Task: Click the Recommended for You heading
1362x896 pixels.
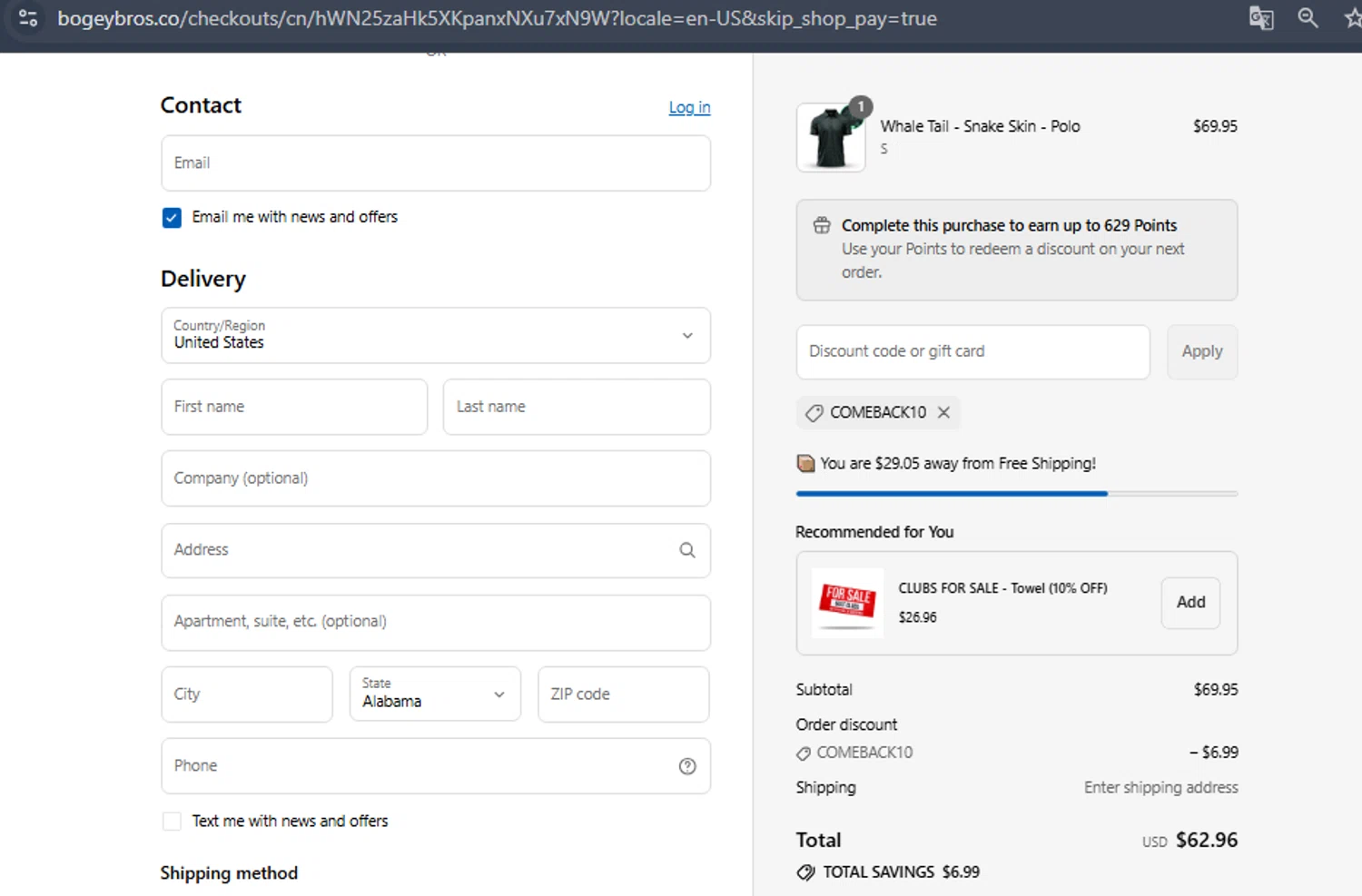Action: (x=874, y=532)
